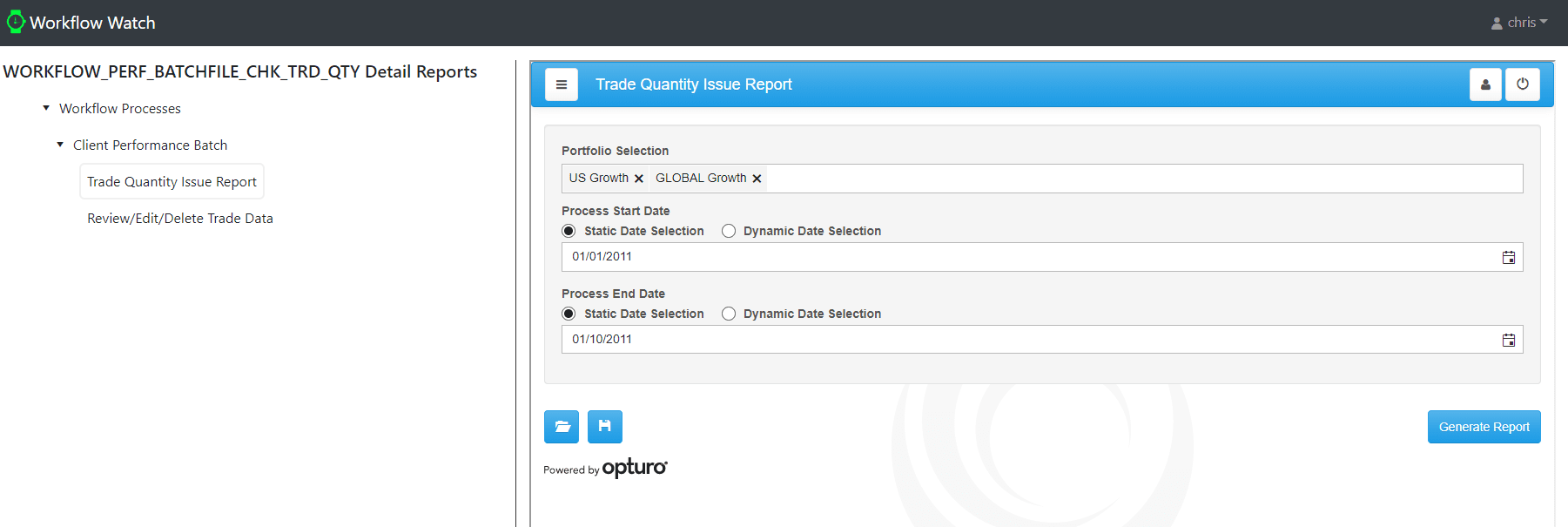Open the chris user dropdown menu
Screen dimensions: 1568x527
[x=1519, y=23]
